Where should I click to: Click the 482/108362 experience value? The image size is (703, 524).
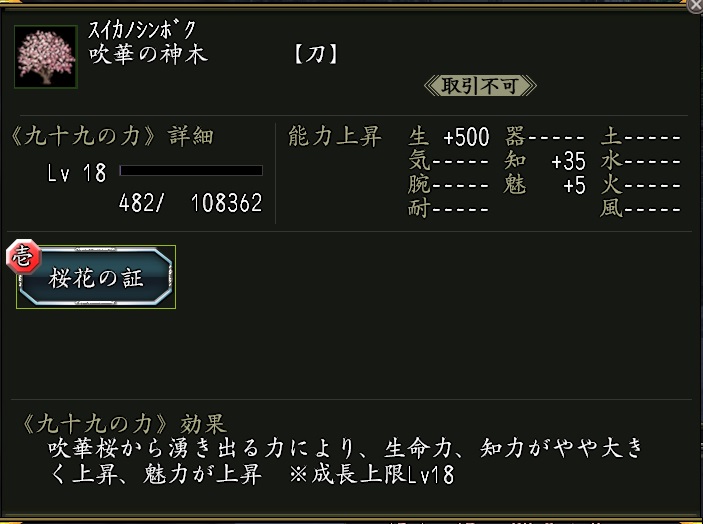(x=190, y=203)
